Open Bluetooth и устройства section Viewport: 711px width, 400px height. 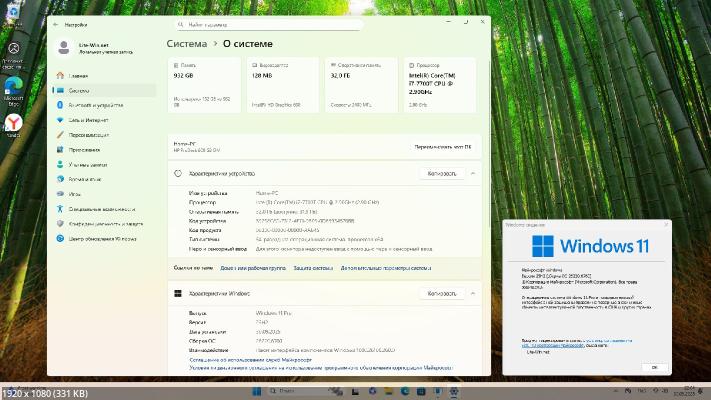(x=96, y=105)
